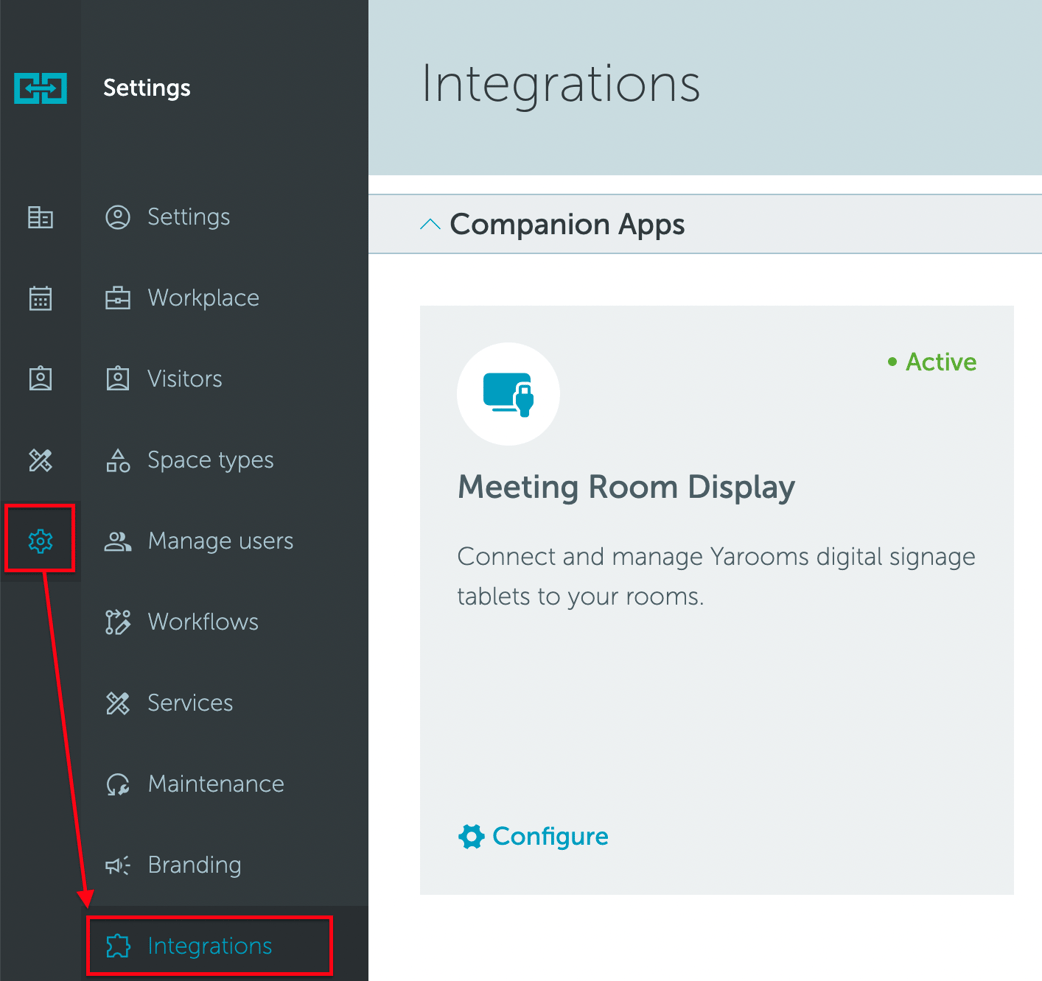Click the Yarooms logo icon
The height and width of the screenshot is (981, 1042).
40,88
